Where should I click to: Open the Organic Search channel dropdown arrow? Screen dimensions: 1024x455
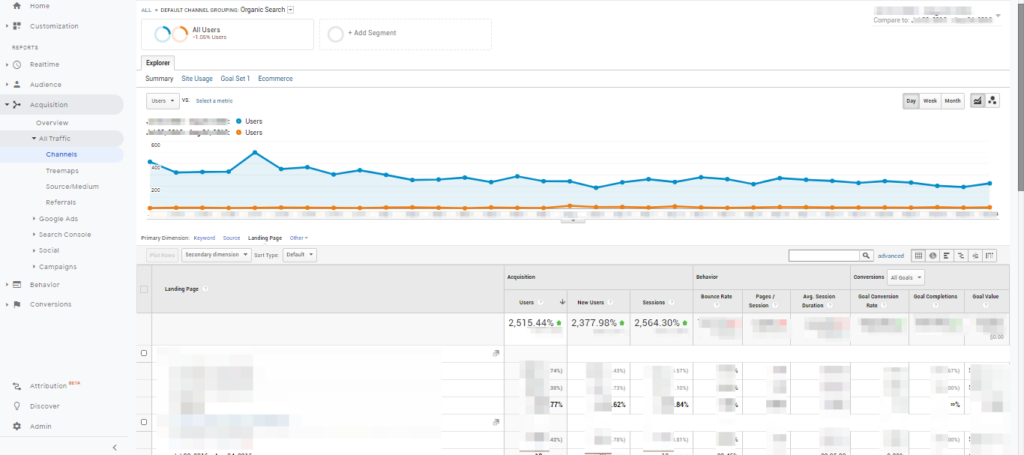pos(291,10)
